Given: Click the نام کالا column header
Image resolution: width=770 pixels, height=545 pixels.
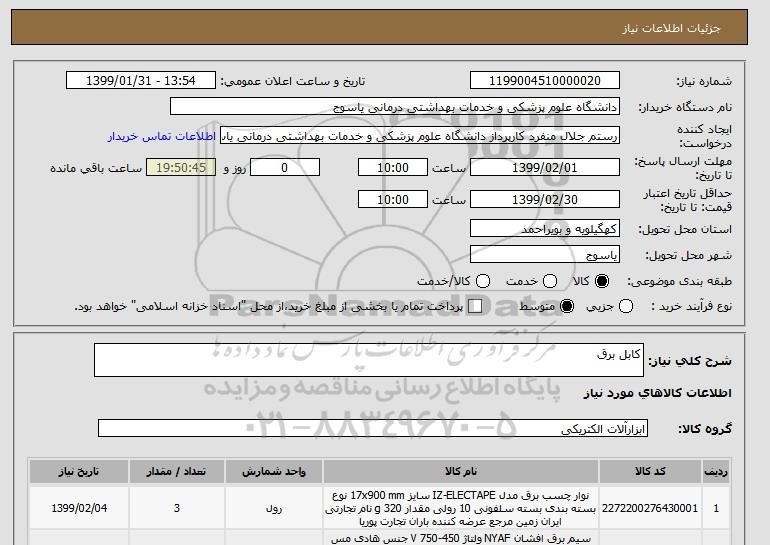Looking at the screenshot, I should (x=461, y=471).
